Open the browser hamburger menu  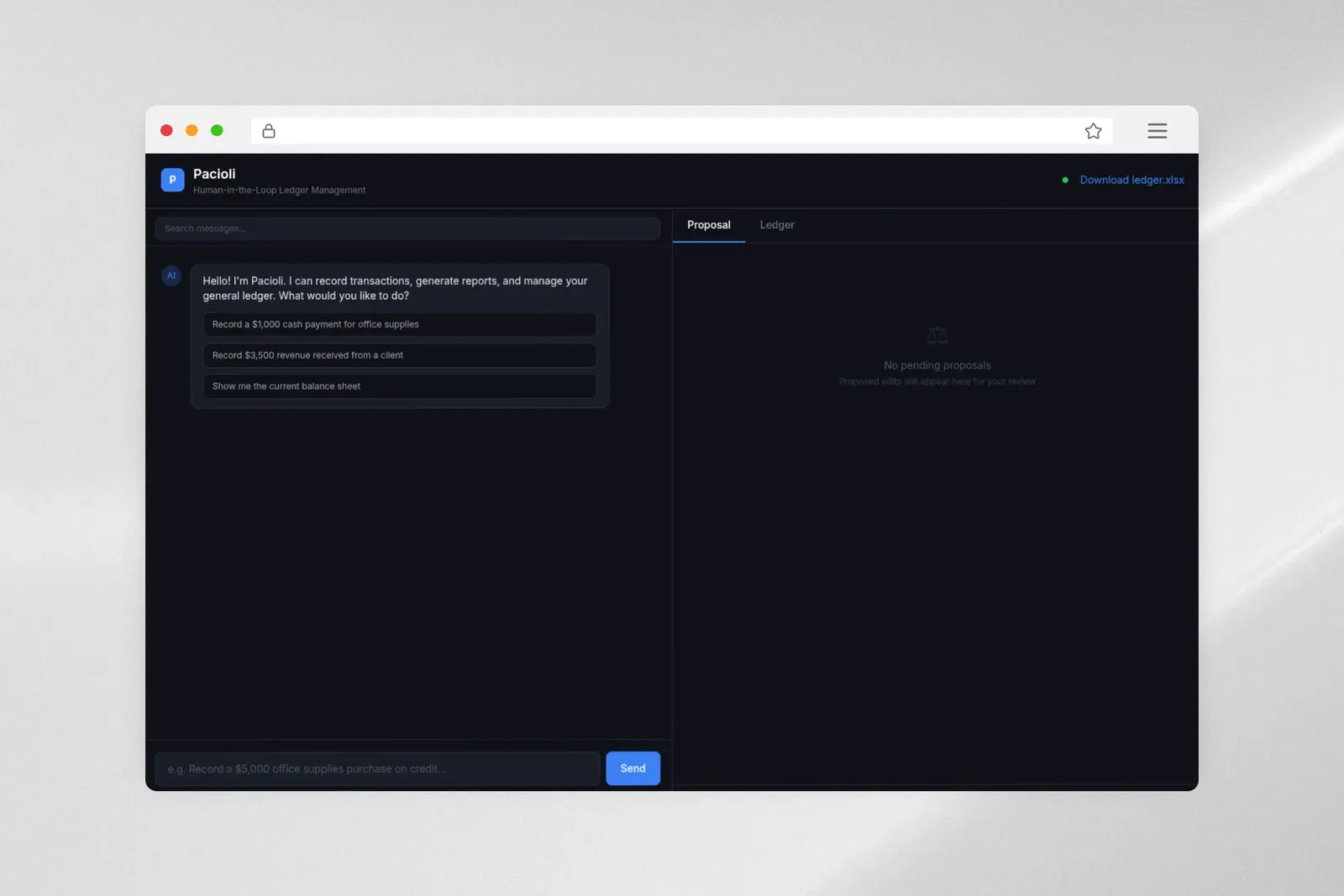(1157, 131)
